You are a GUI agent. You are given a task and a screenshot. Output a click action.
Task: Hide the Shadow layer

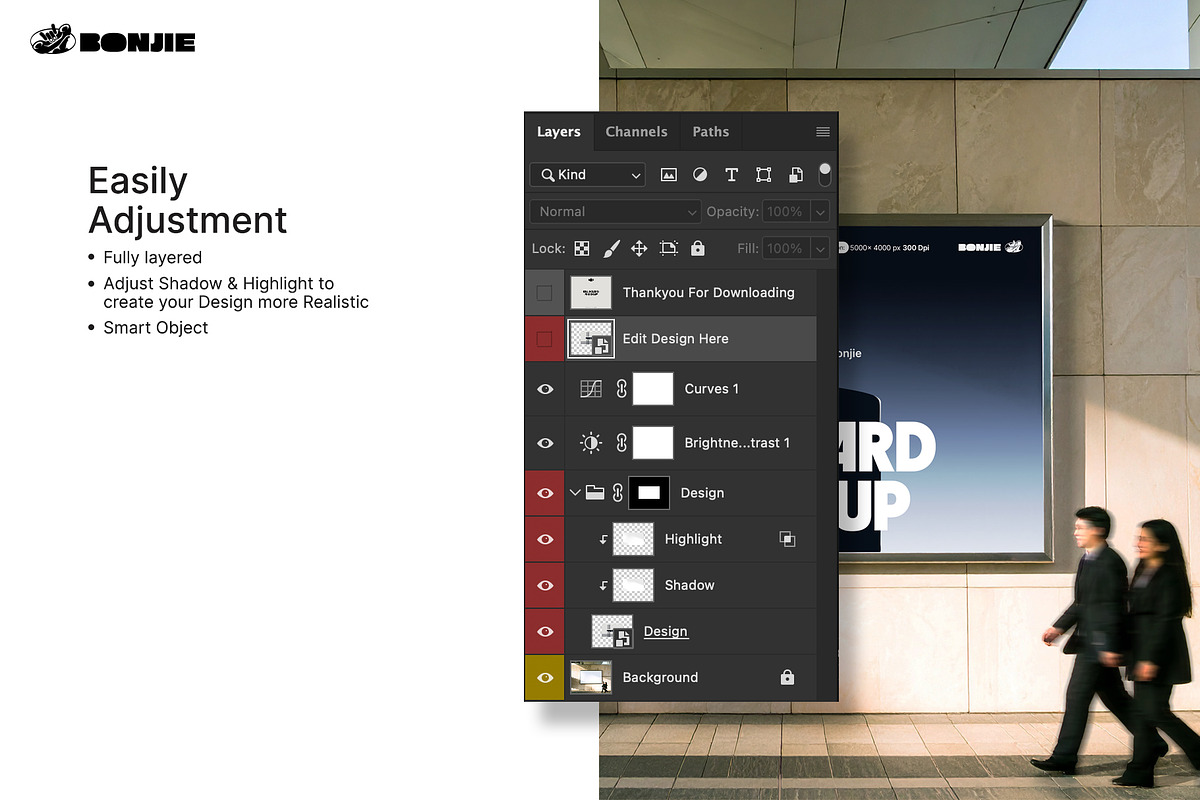545,585
